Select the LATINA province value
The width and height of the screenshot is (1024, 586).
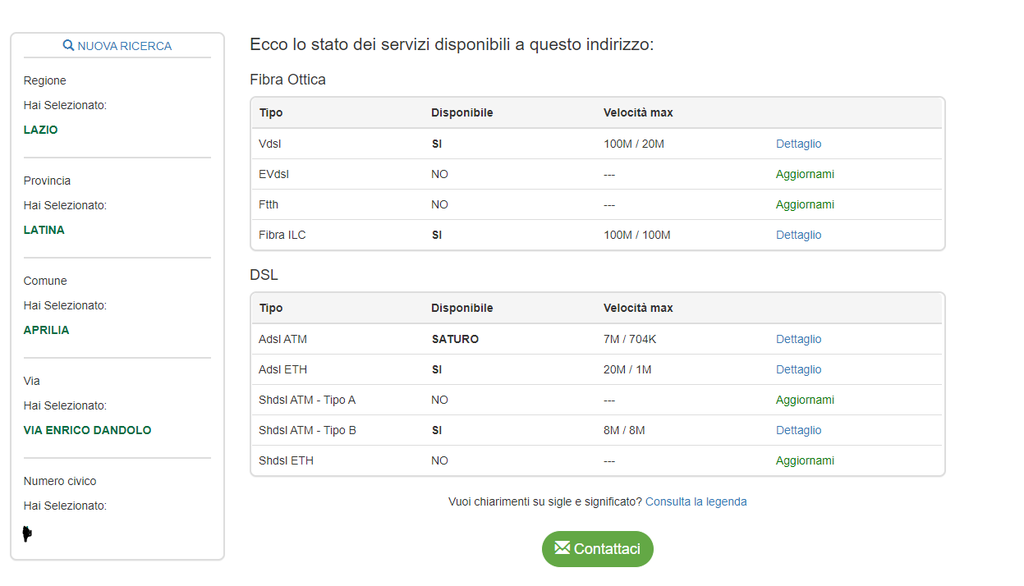tap(44, 230)
